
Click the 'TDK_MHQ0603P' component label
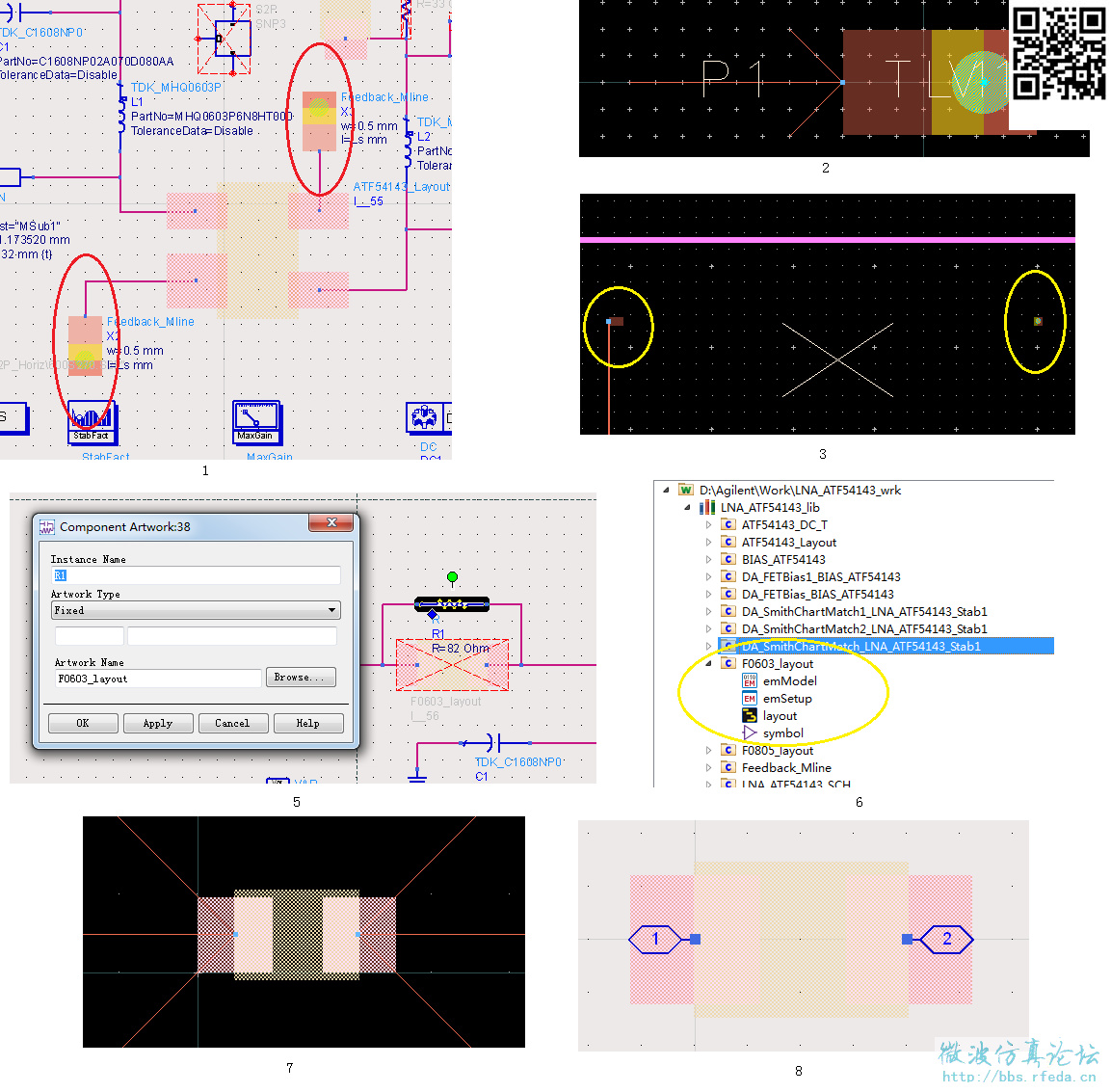(x=175, y=87)
